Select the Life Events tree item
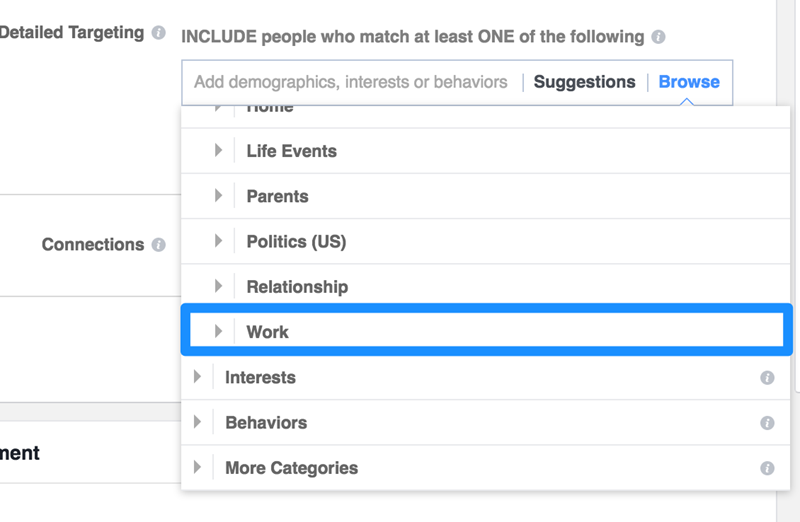 tap(291, 152)
